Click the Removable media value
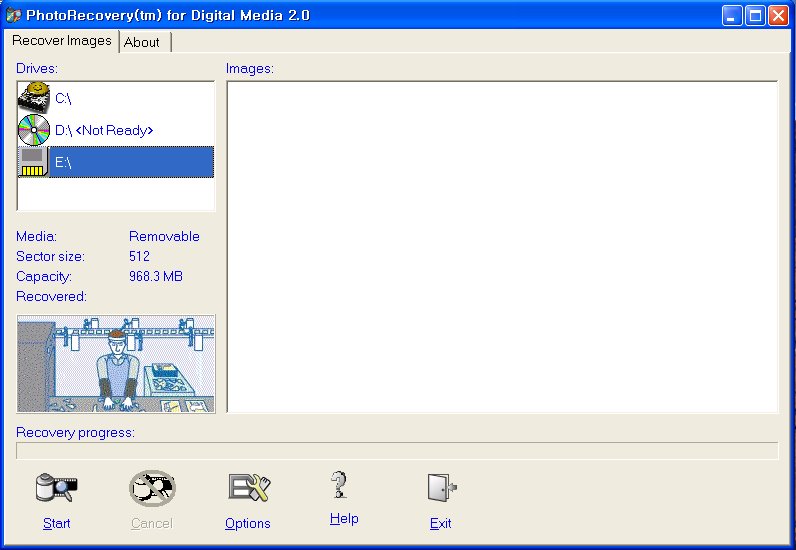 [x=164, y=236]
